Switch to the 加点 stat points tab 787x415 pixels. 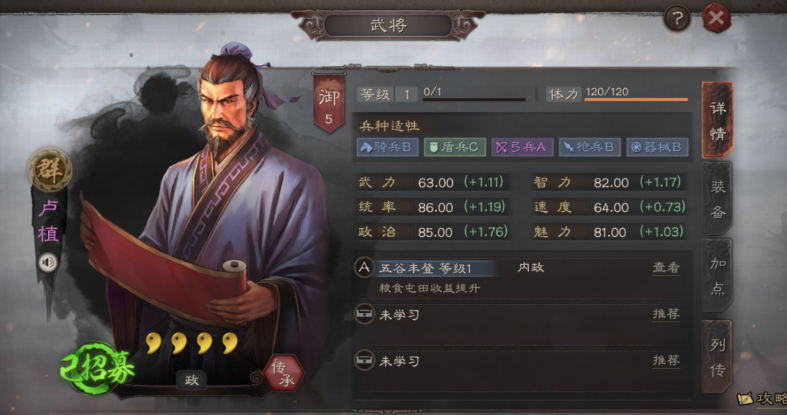[718, 275]
